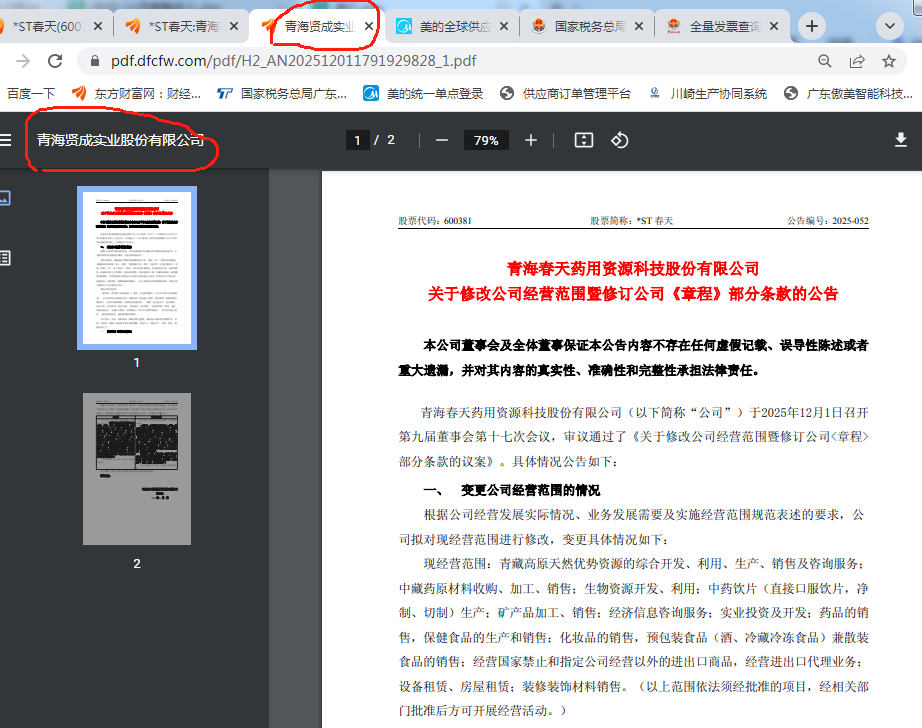Open 百度一下 bookmark

[31, 93]
